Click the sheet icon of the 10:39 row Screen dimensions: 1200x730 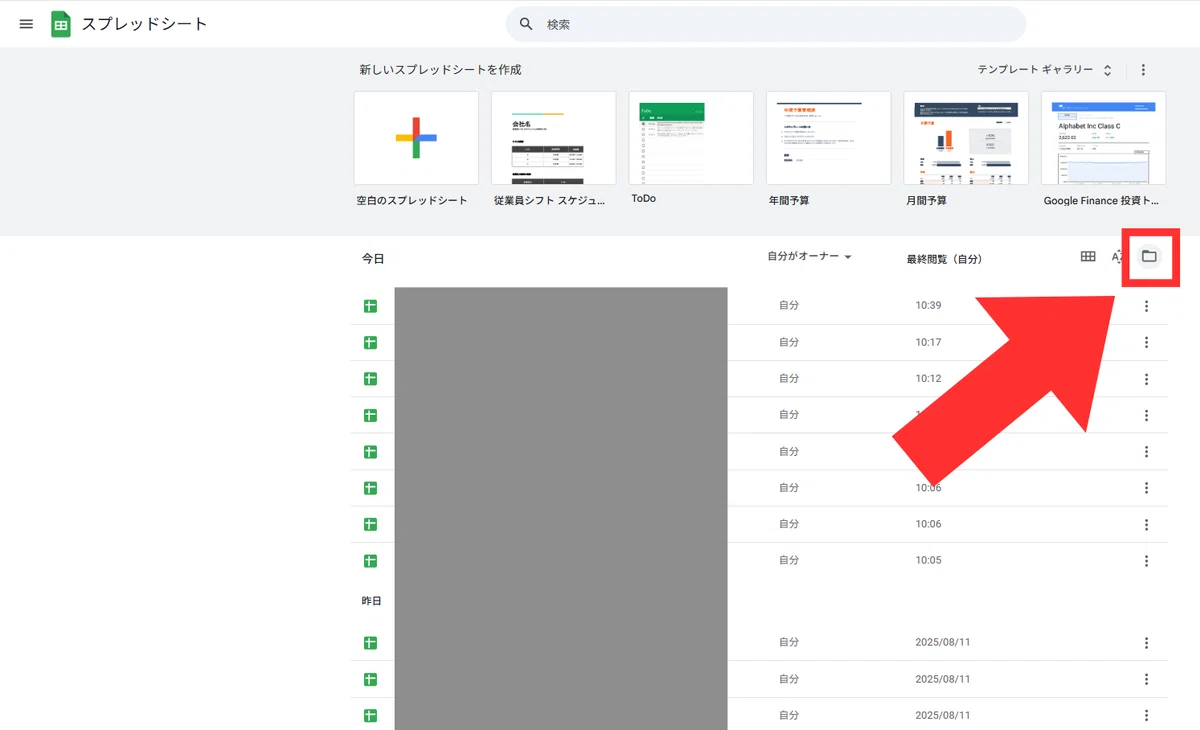[x=370, y=306]
